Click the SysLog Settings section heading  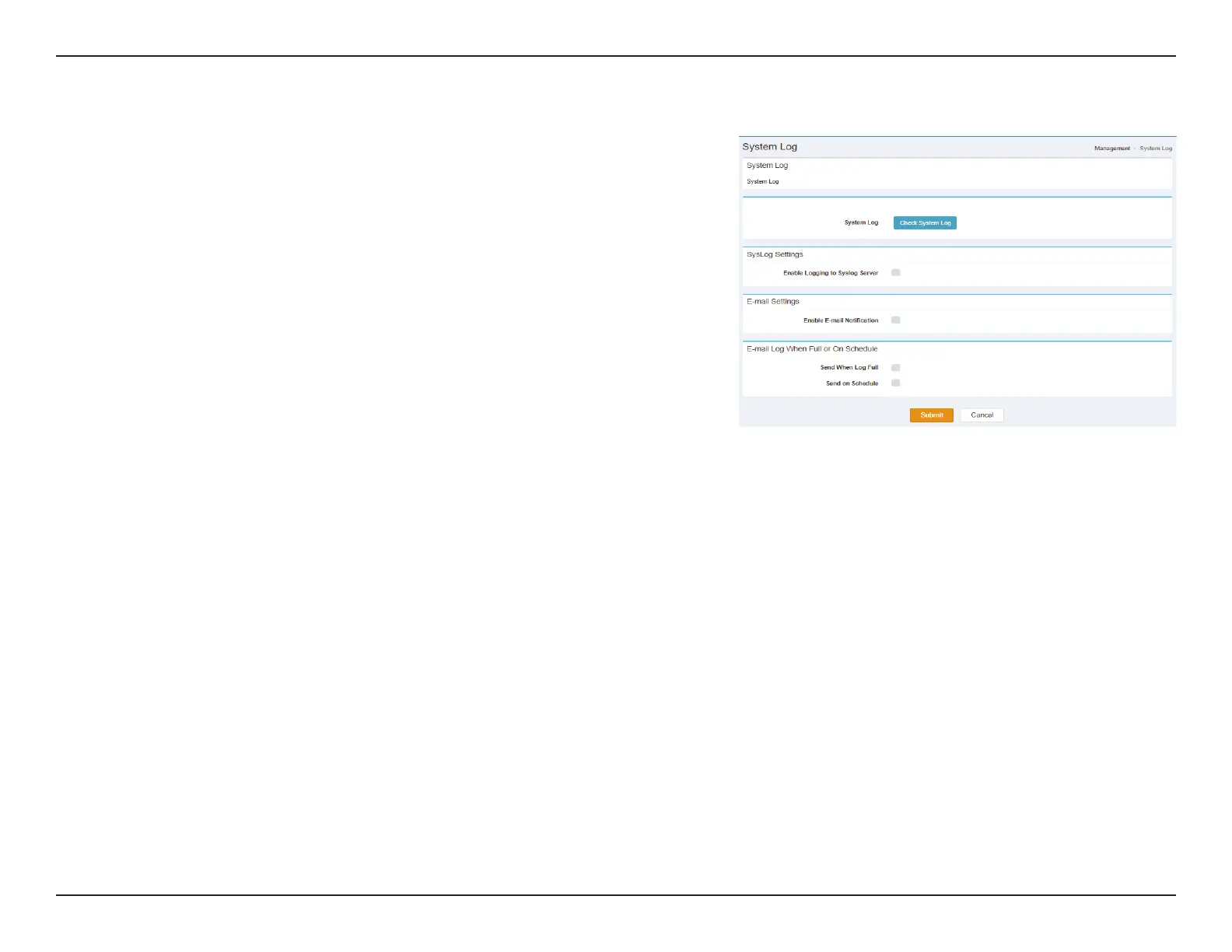[775, 254]
